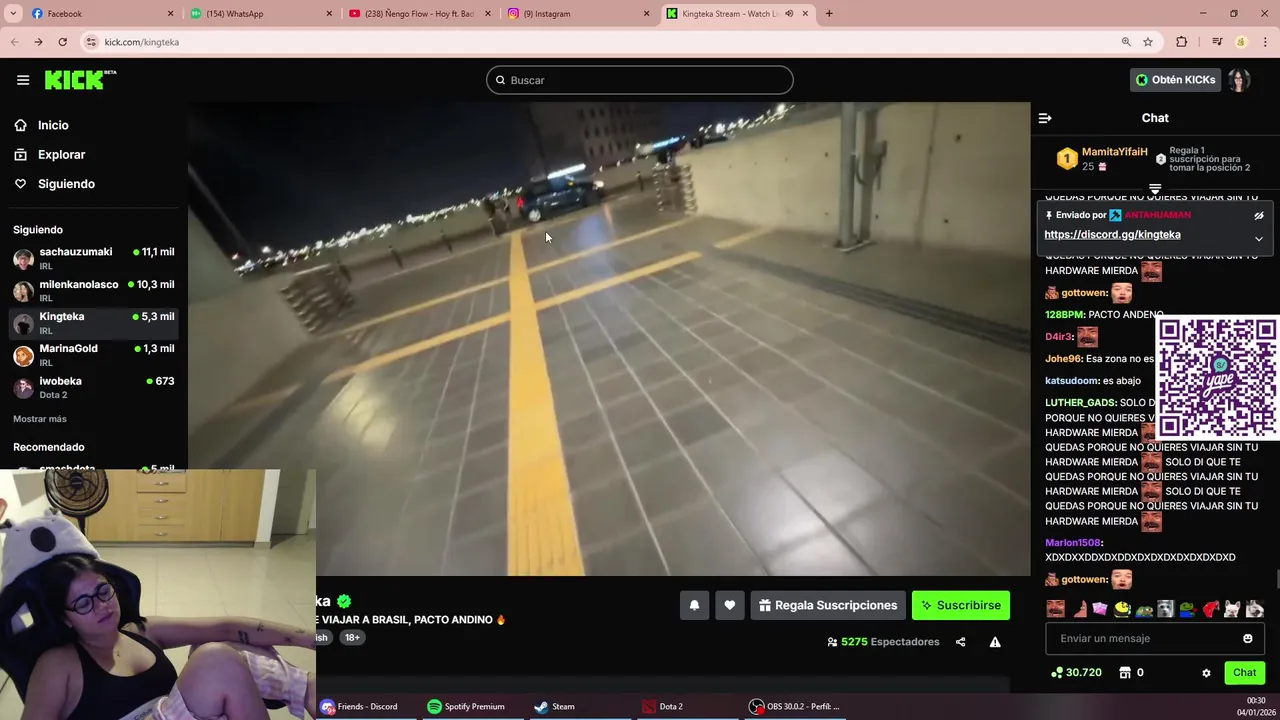The height and width of the screenshot is (720, 1280).
Task: Select Kingteka channel in sidebar
Action: click(x=94, y=323)
